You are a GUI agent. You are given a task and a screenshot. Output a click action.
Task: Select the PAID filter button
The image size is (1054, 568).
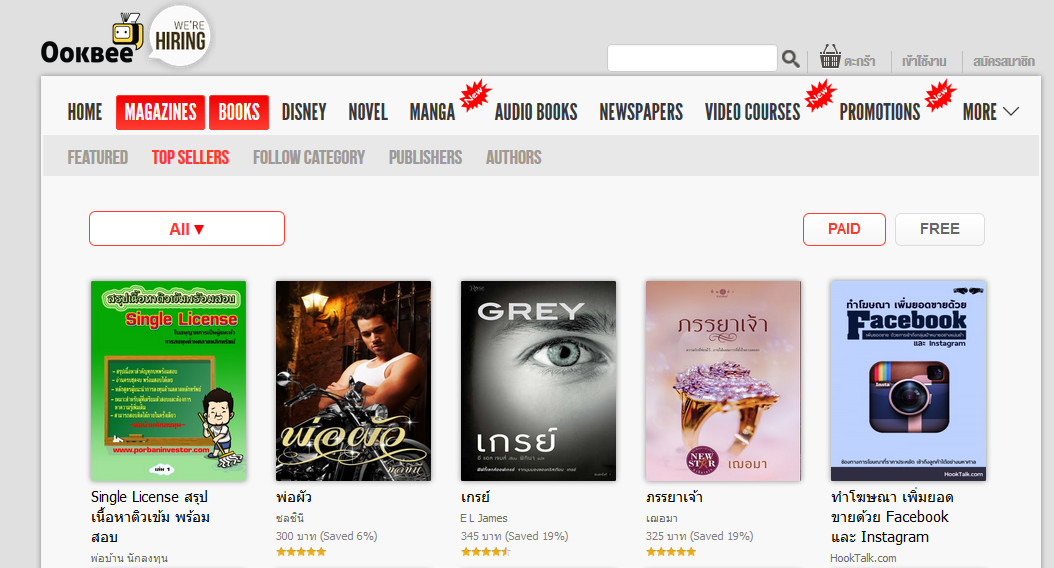pos(844,229)
